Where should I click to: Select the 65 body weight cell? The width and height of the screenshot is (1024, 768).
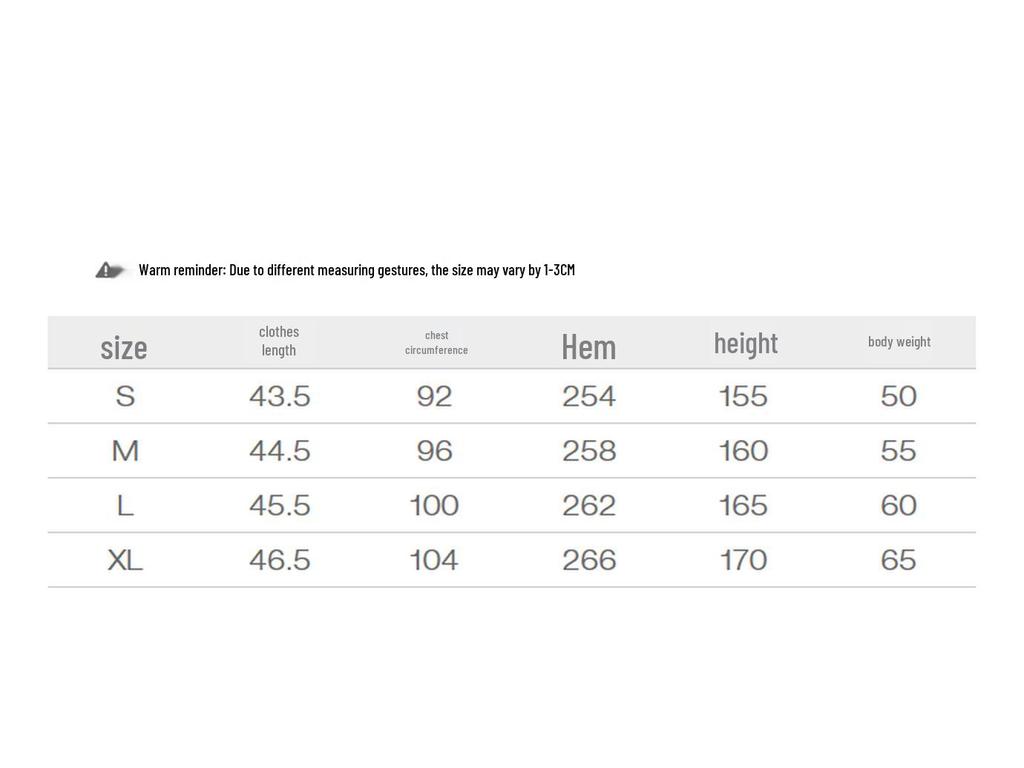pyautogui.click(x=898, y=560)
